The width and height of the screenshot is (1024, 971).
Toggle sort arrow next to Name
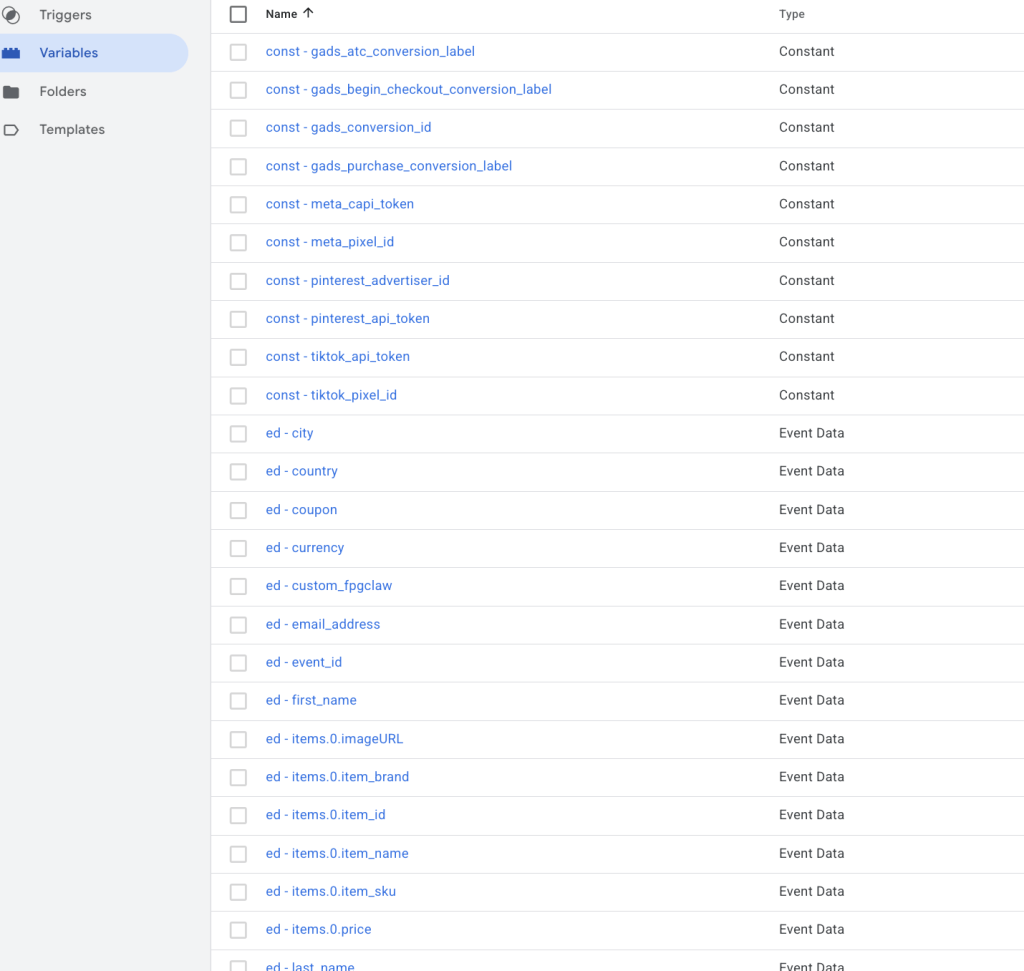pos(308,13)
